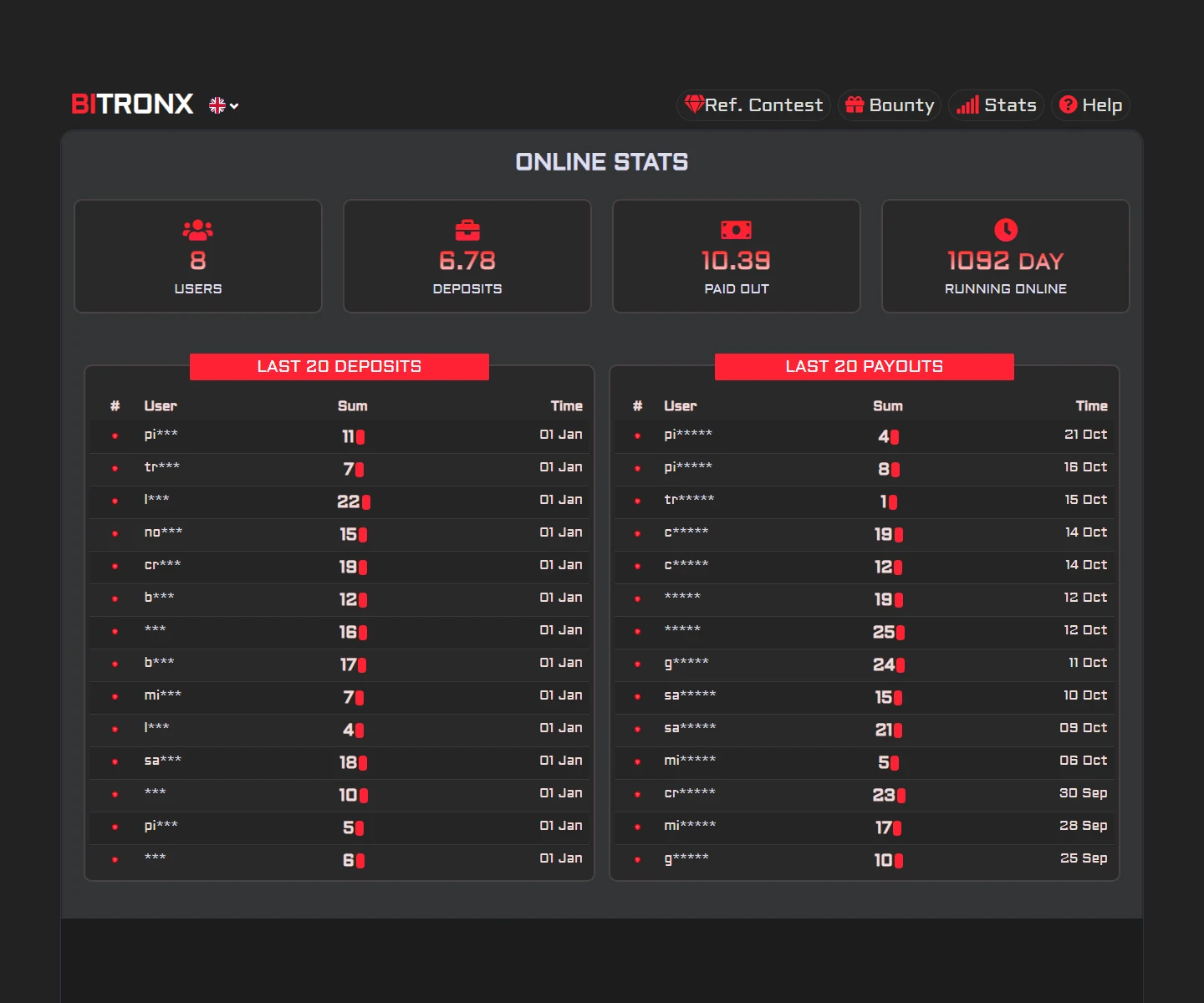Click deposit user no***
Viewport: 1204px width, 1003px height.
point(163,532)
